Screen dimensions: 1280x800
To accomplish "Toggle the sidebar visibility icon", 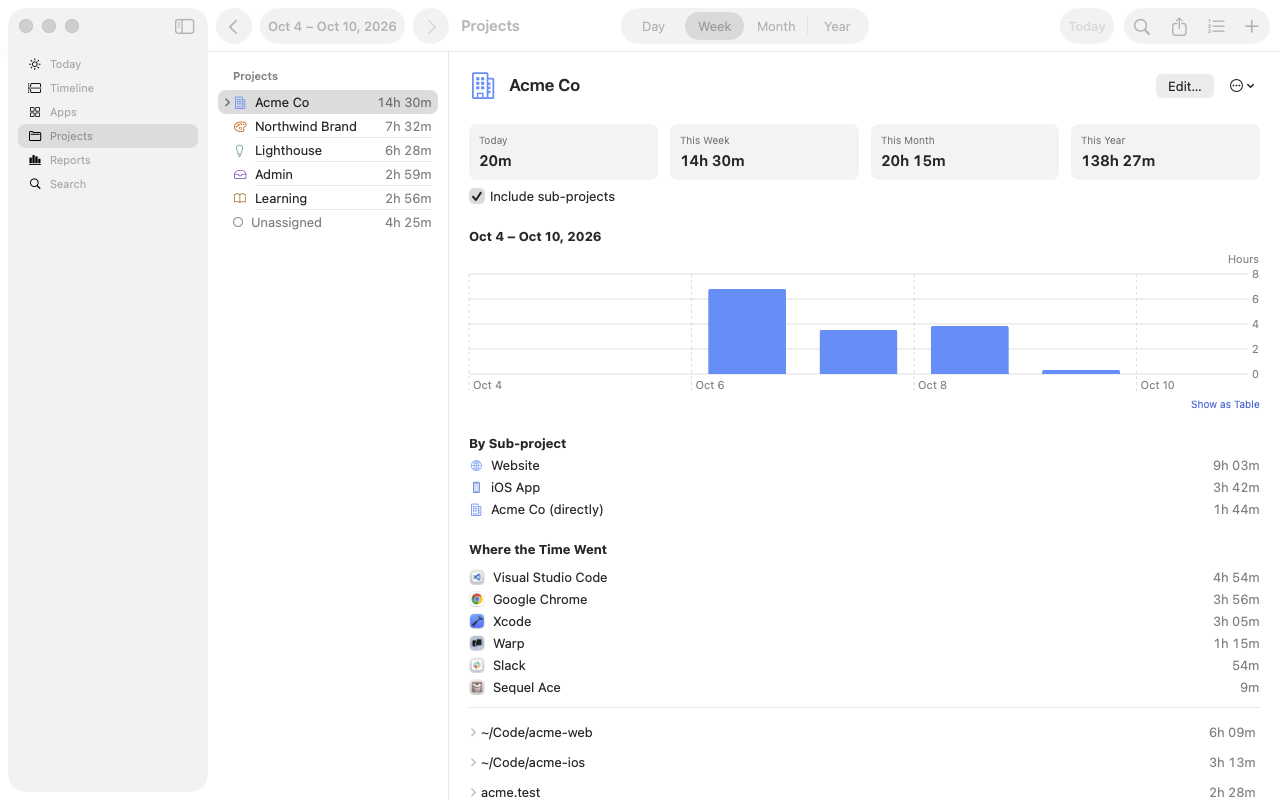I will pos(184,26).
